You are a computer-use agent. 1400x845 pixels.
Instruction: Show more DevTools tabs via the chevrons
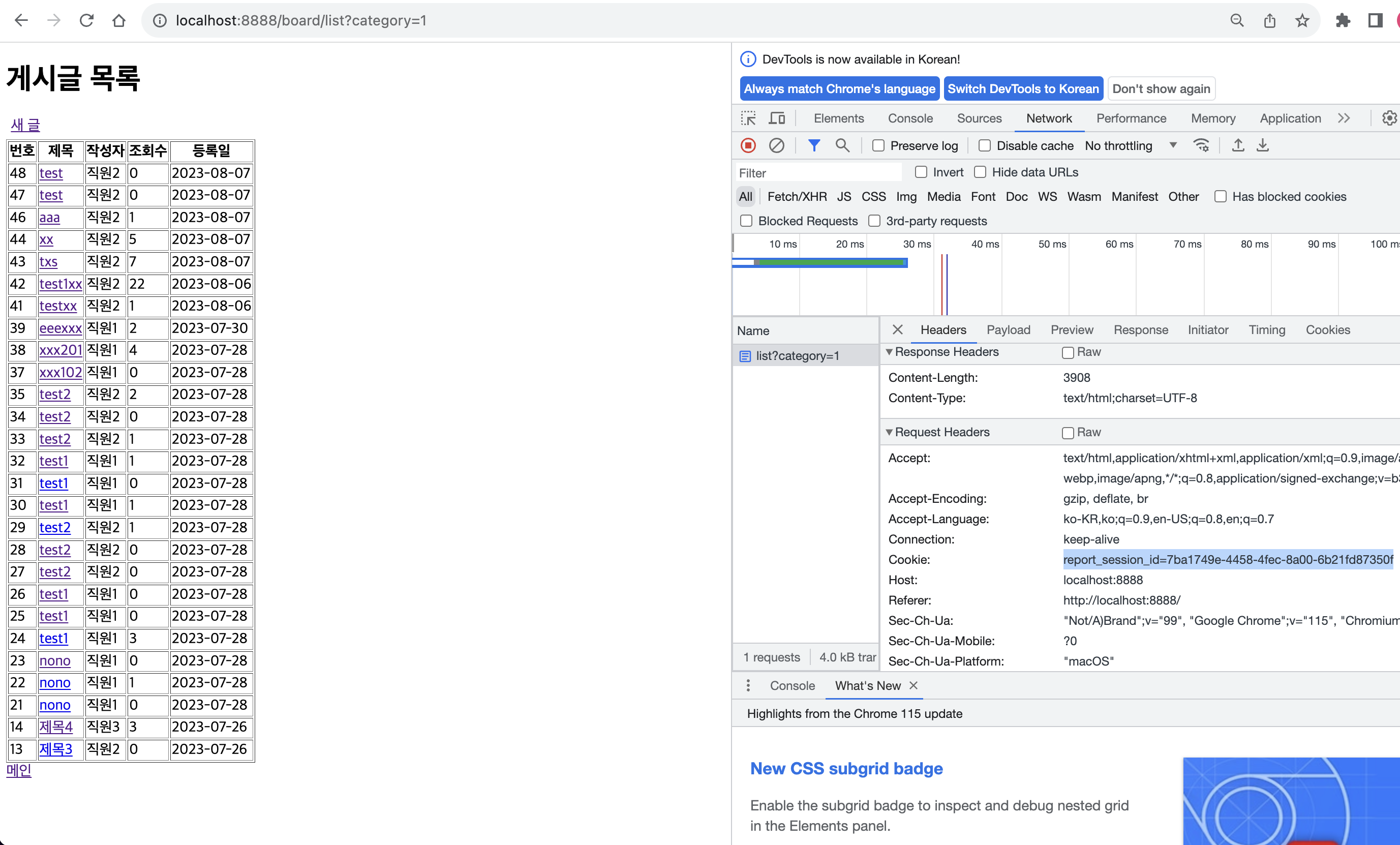1344,118
